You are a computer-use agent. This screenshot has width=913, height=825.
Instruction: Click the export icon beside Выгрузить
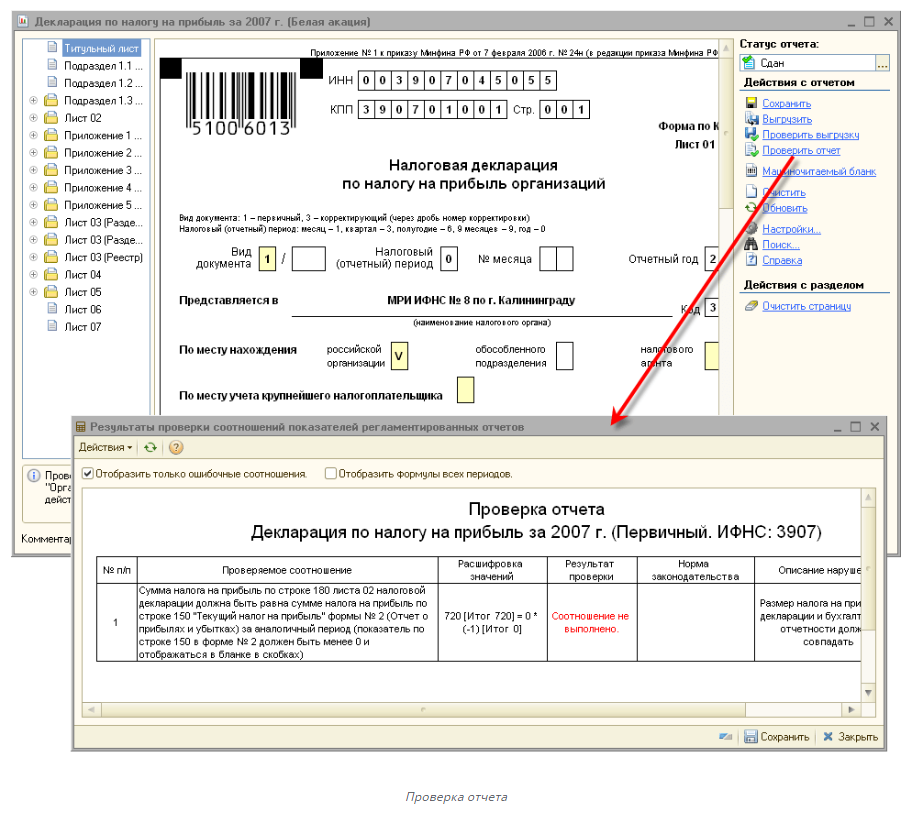(751, 119)
